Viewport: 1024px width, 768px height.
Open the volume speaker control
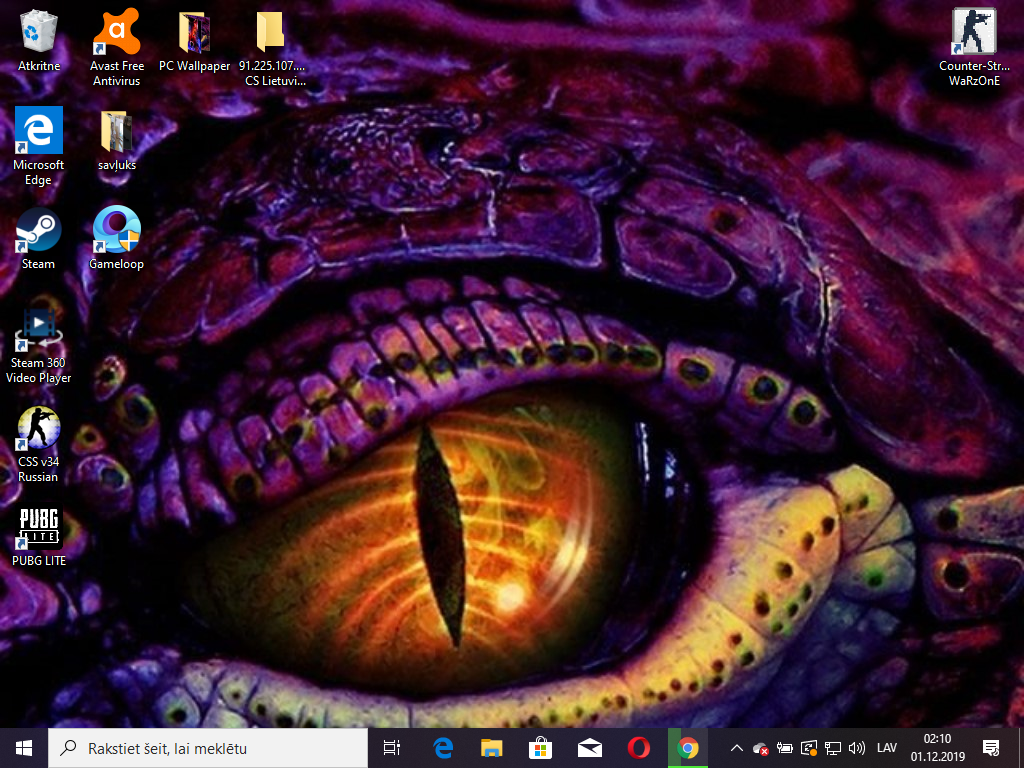pyautogui.click(x=856, y=748)
